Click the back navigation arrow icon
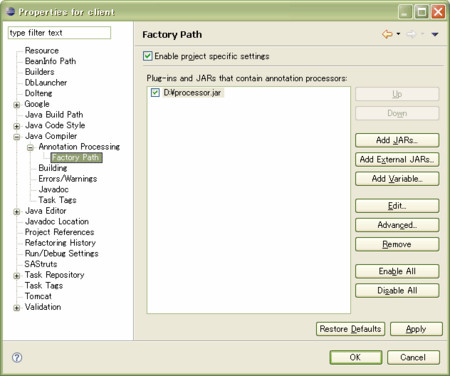Screen dimensions: 450x376 (387, 34)
